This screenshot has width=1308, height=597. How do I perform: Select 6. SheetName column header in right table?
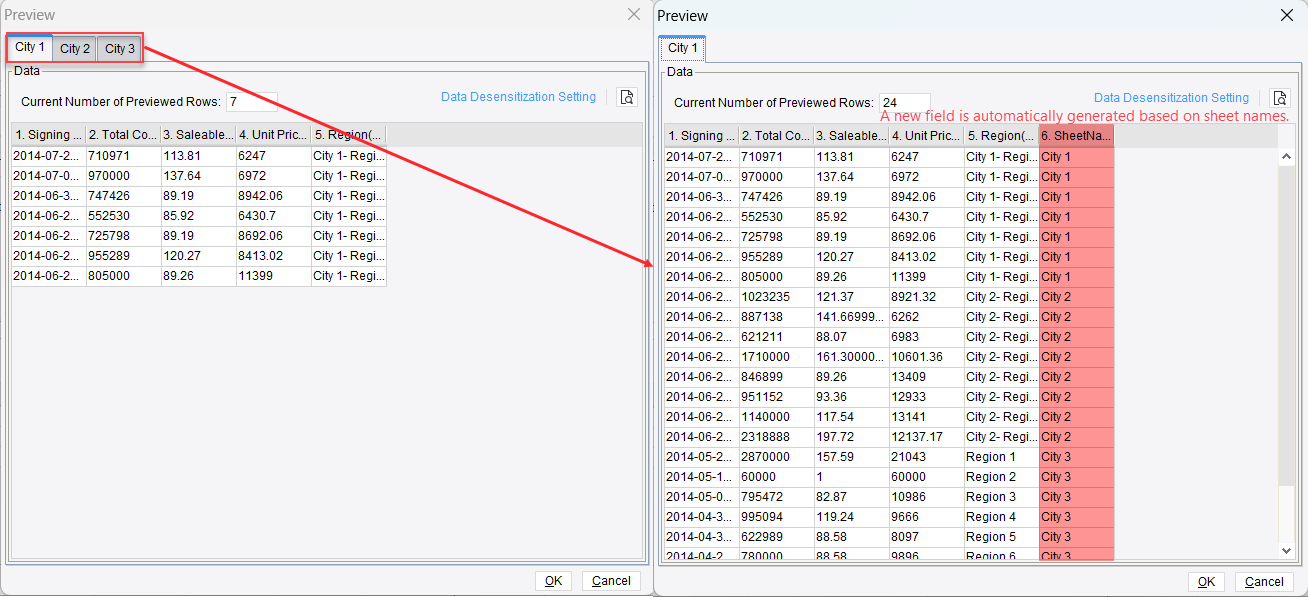[x=1076, y=136]
